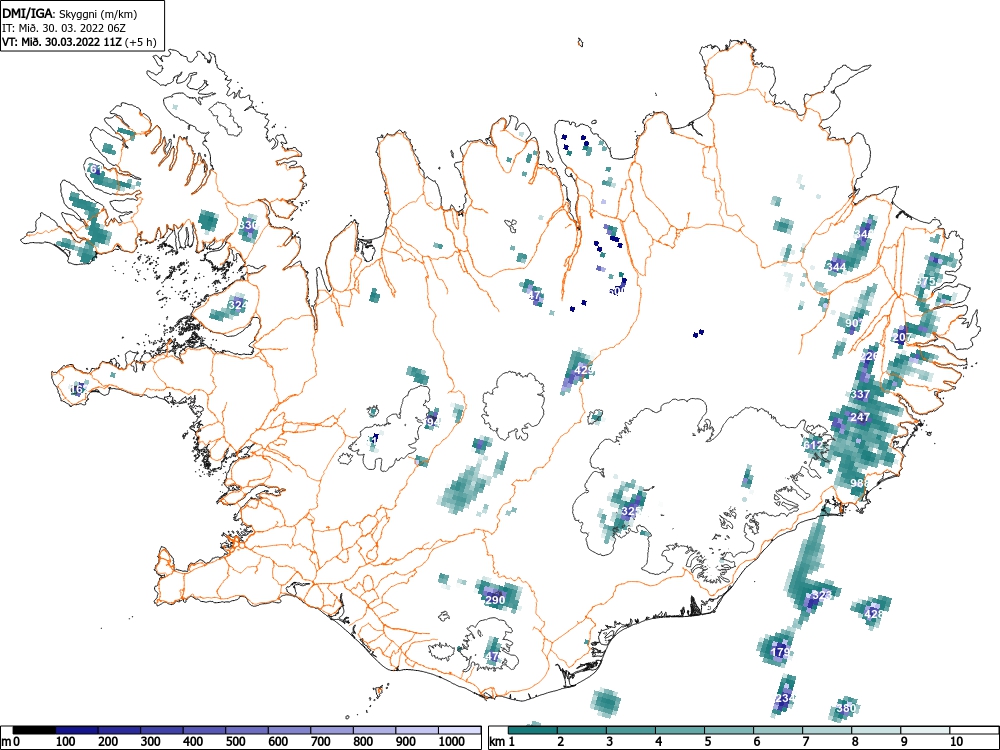
Task: Select the '500' label on meter legend
Action: (x=237, y=742)
